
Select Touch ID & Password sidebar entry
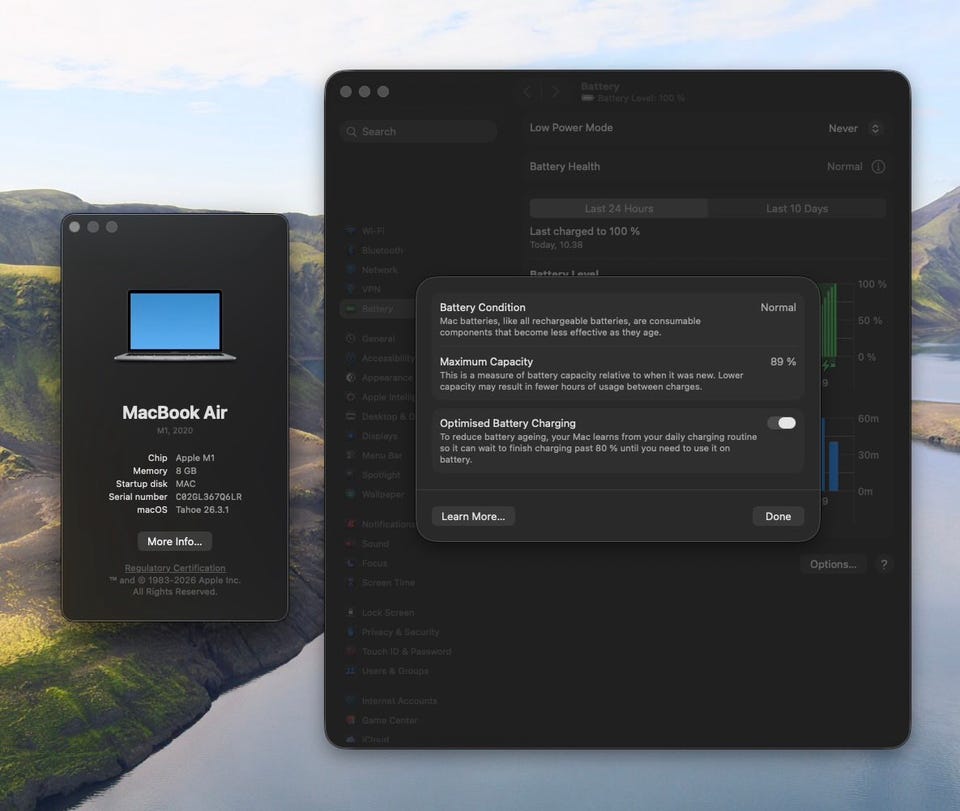pyautogui.click(x=399, y=651)
